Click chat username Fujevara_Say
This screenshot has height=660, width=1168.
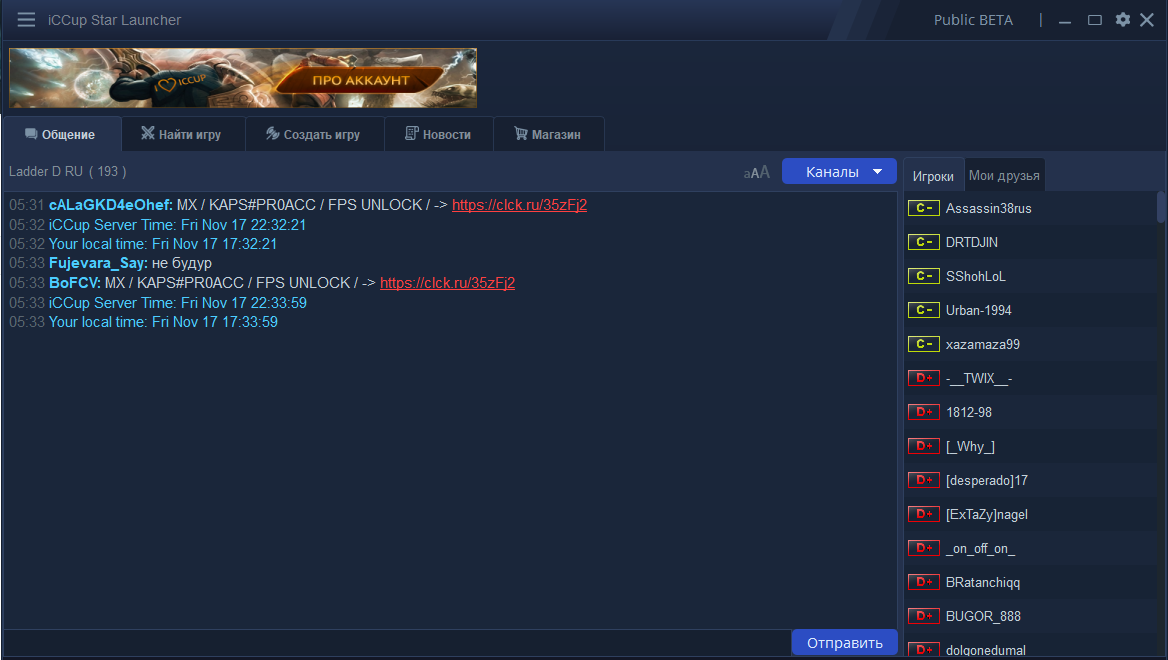point(98,263)
